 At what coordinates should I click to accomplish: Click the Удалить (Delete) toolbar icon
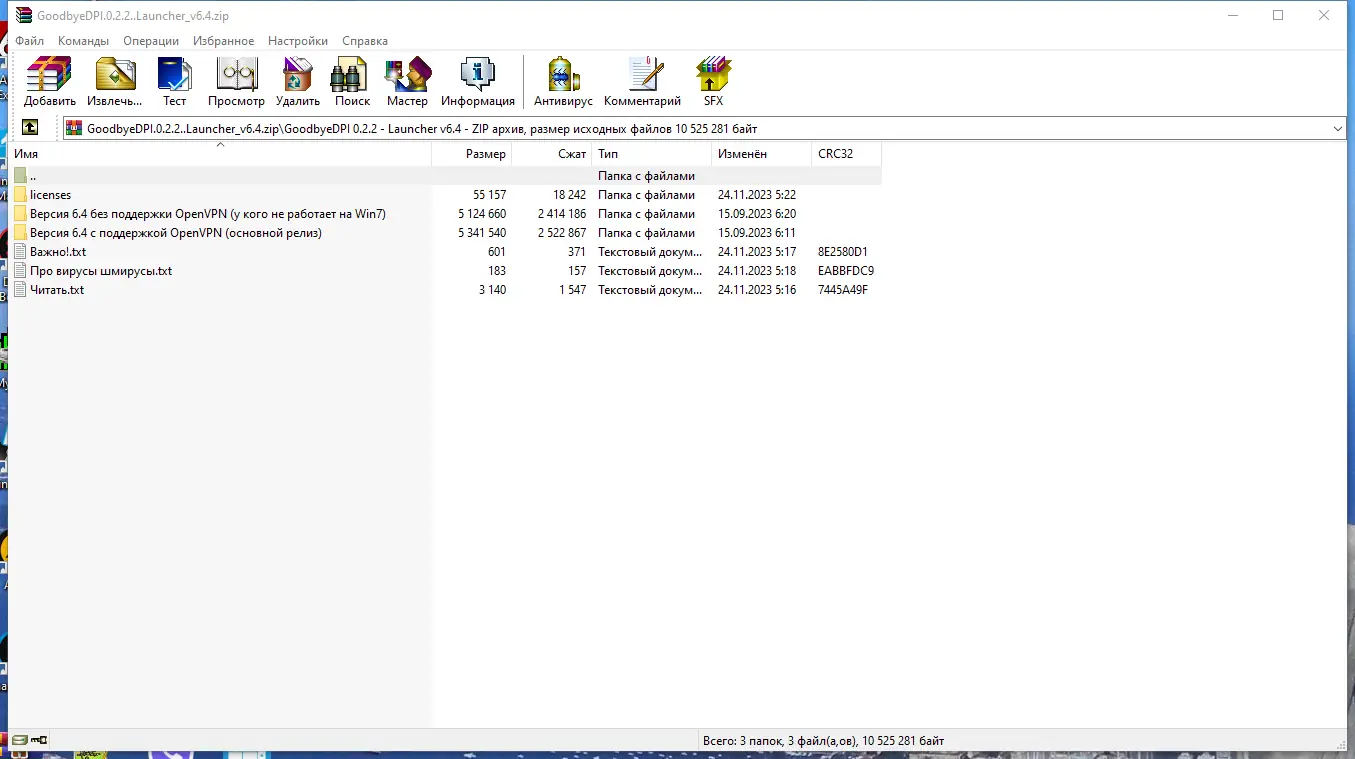[298, 82]
